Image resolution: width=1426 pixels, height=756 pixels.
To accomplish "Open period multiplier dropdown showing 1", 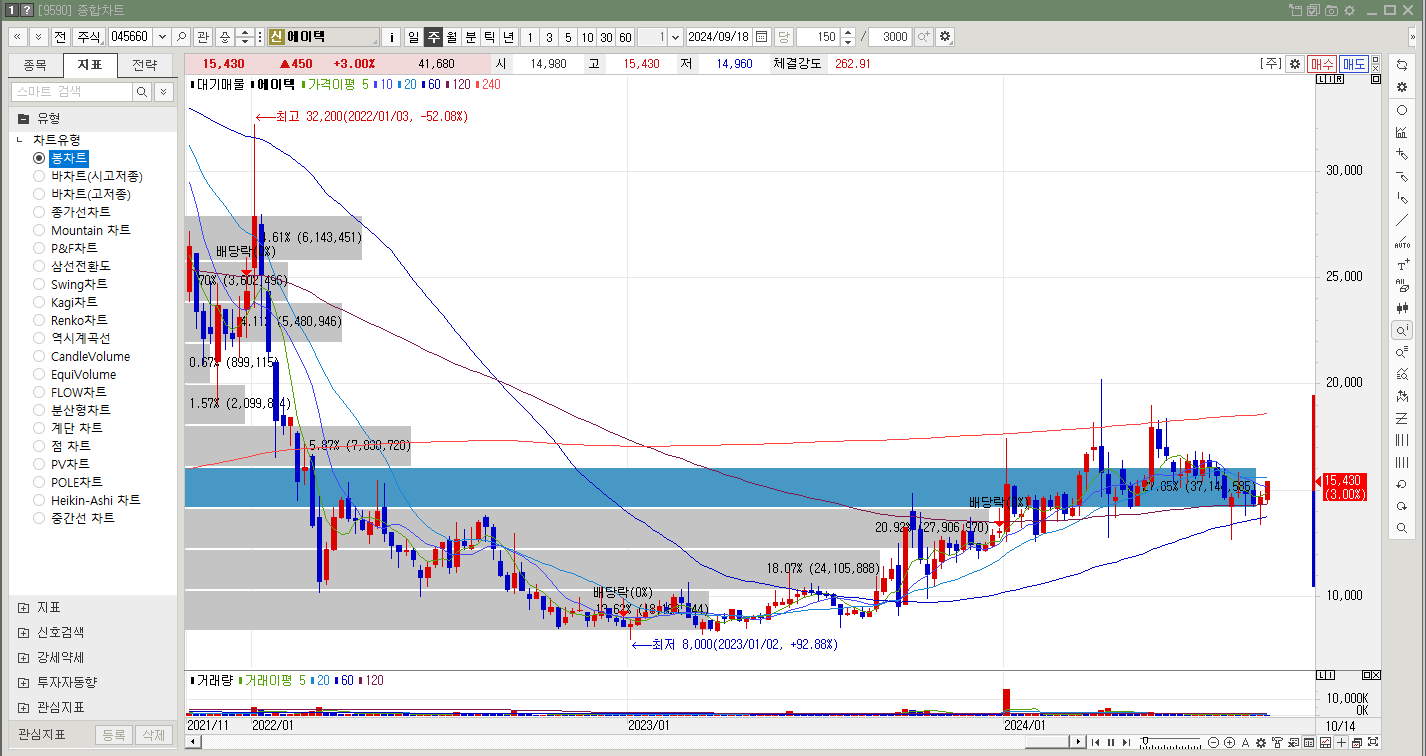I will tap(676, 37).
